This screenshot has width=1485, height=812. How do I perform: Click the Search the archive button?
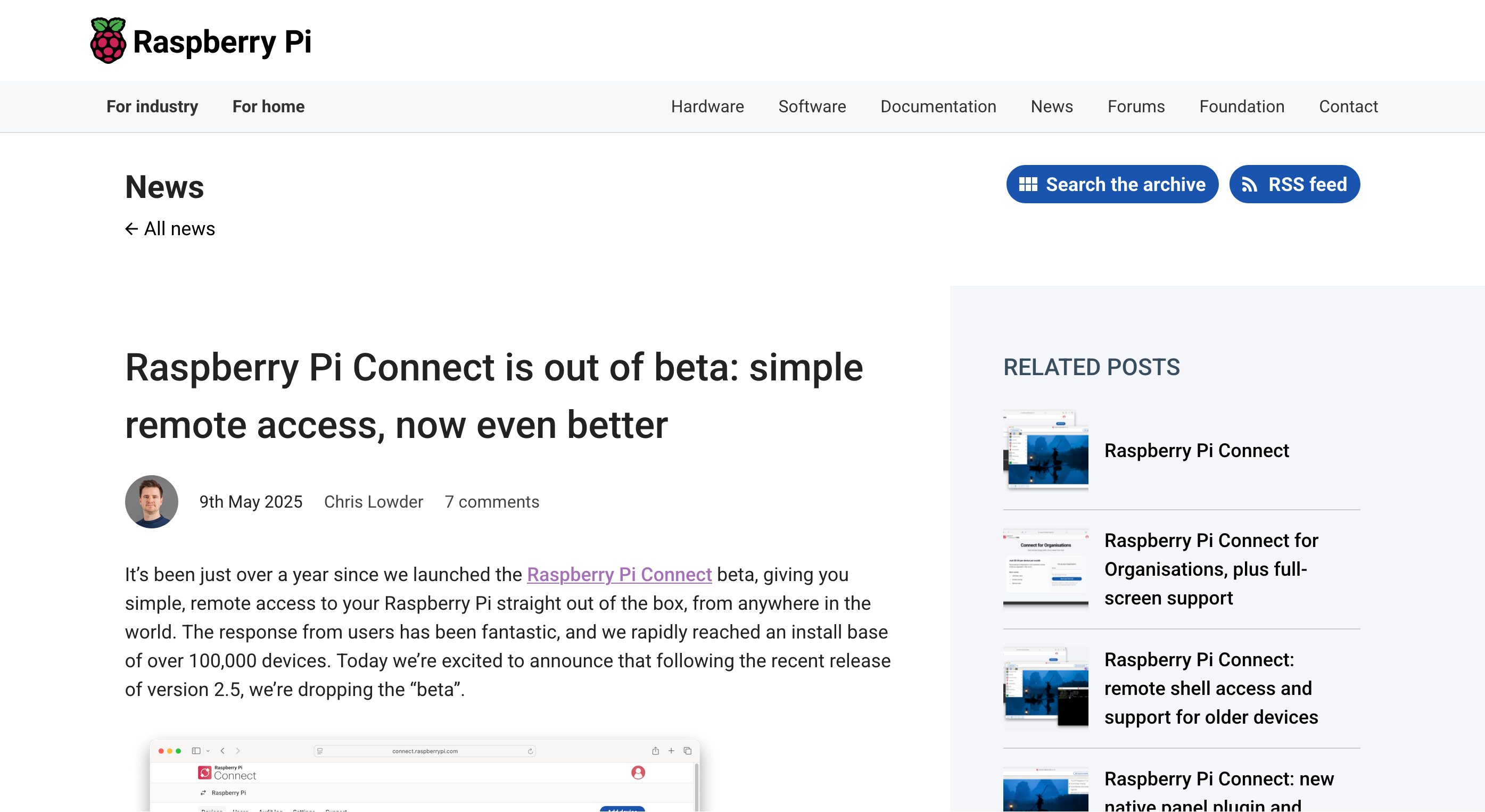(x=1112, y=185)
